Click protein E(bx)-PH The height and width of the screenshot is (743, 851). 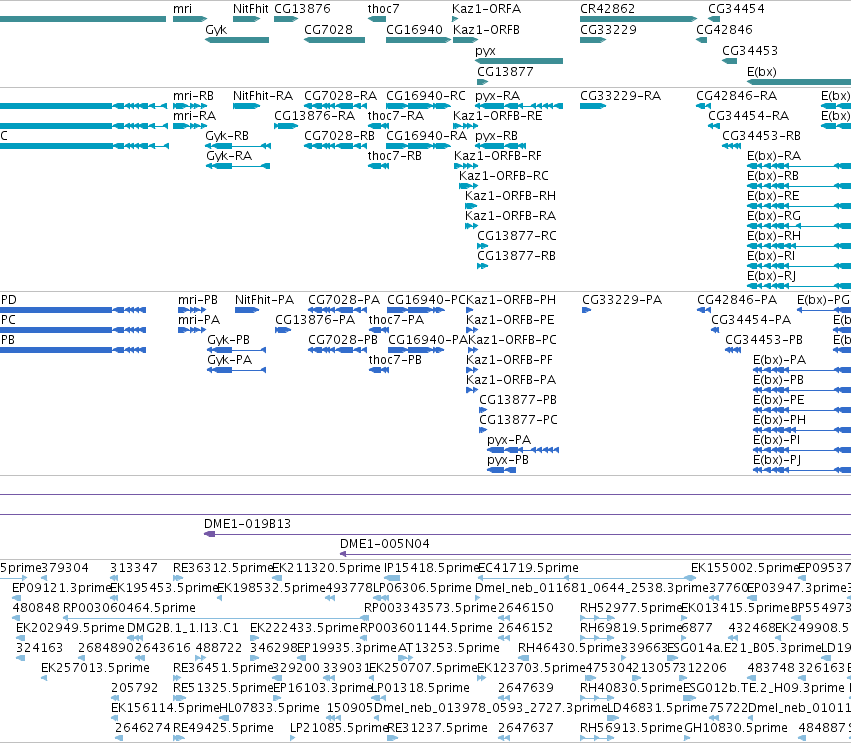pos(802,430)
